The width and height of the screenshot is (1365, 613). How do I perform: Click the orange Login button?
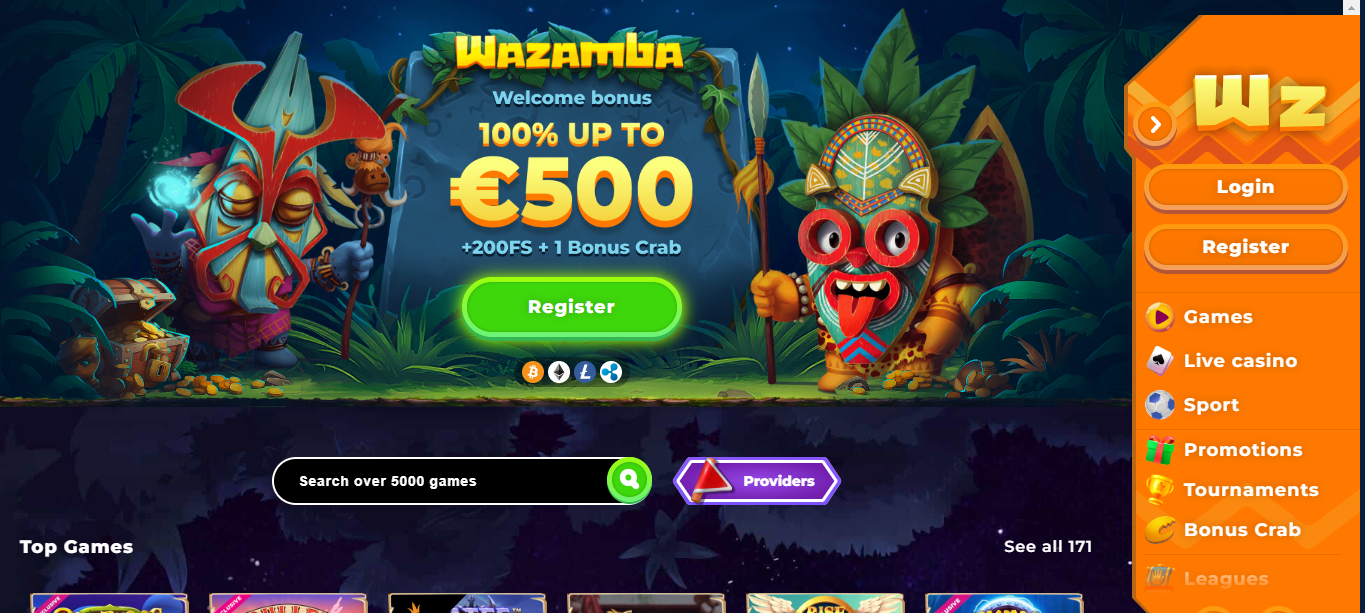coord(1246,187)
